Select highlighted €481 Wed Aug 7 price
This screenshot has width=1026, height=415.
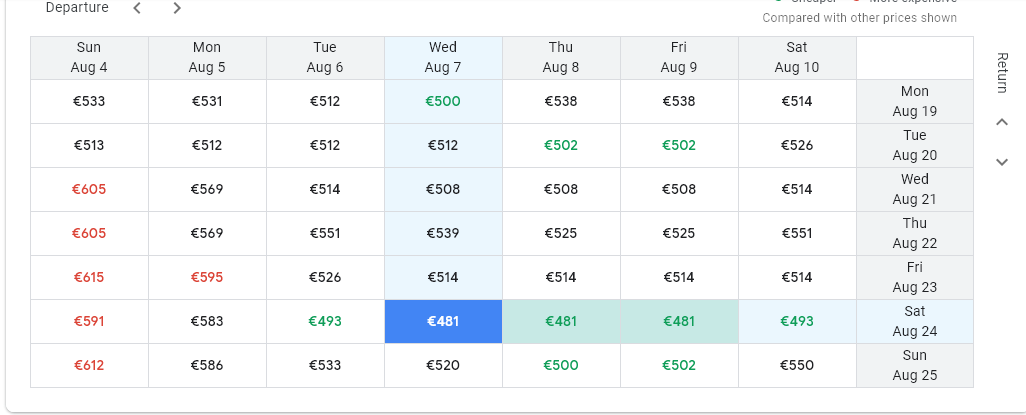444,321
